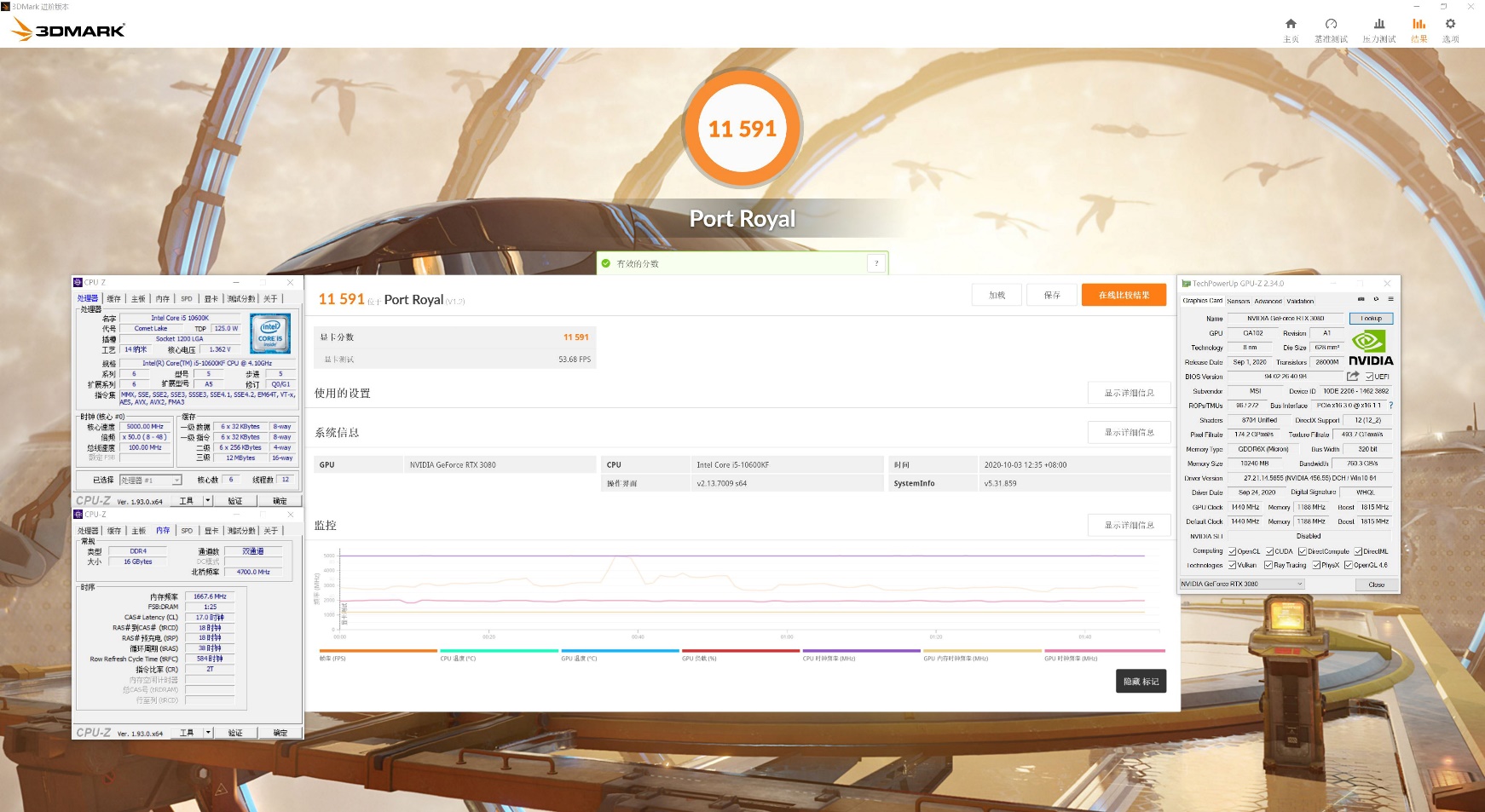Screen dimensions: 1485x812
Task: Click the GPU-Z title bar app icon
Action: click(1186, 283)
